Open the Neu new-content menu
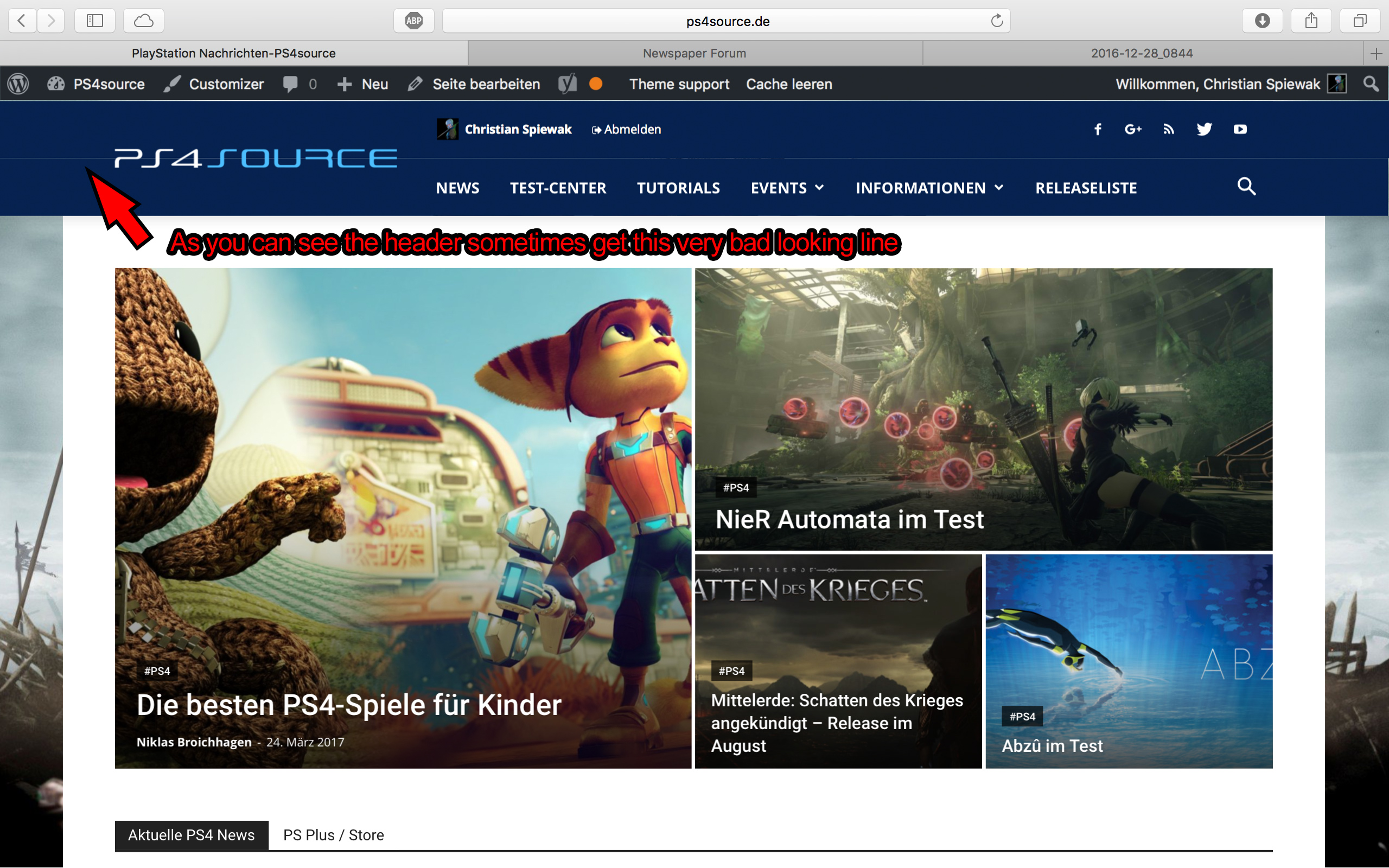 coord(363,84)
